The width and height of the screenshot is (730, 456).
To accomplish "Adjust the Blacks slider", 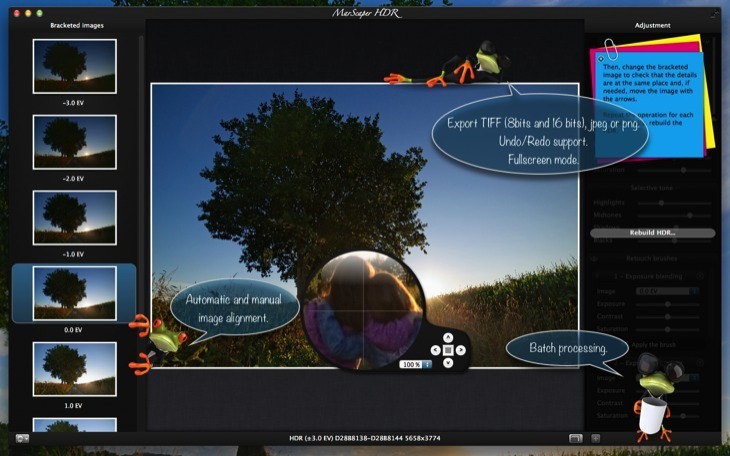I will click(x=674, y=241).
